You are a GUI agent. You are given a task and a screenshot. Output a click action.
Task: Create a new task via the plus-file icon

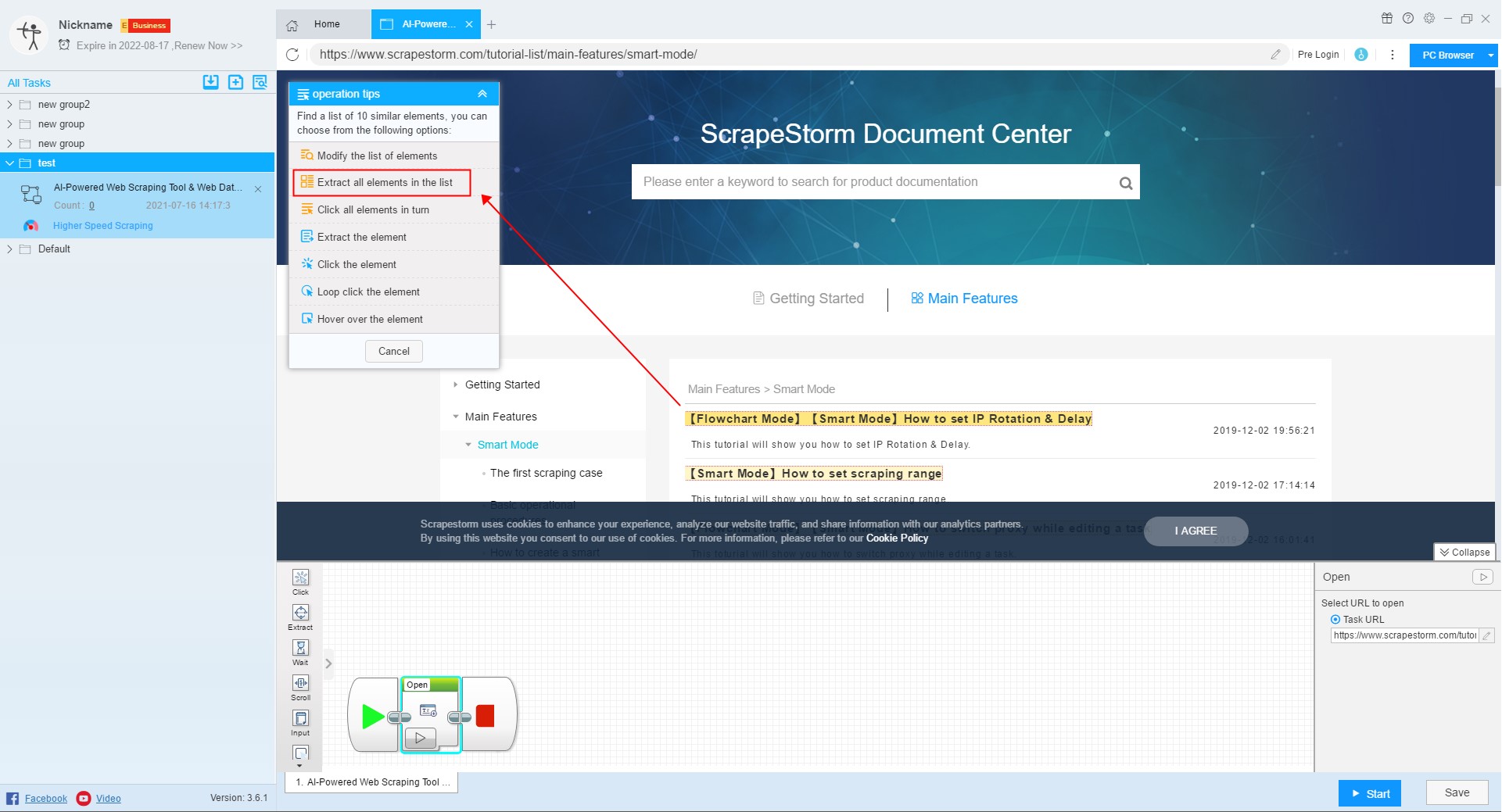point(235,82)
